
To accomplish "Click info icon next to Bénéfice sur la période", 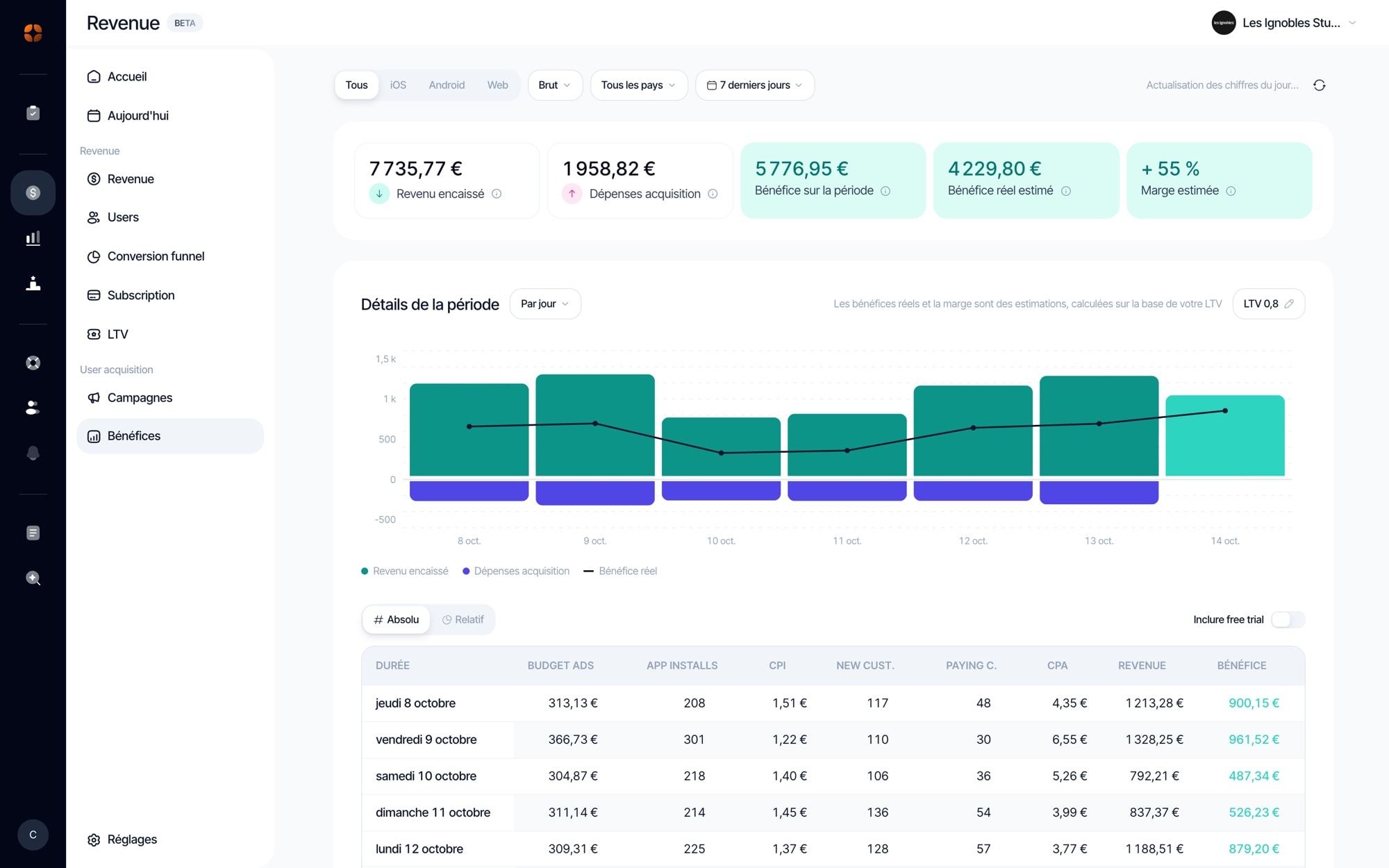I will click(885, 191).
